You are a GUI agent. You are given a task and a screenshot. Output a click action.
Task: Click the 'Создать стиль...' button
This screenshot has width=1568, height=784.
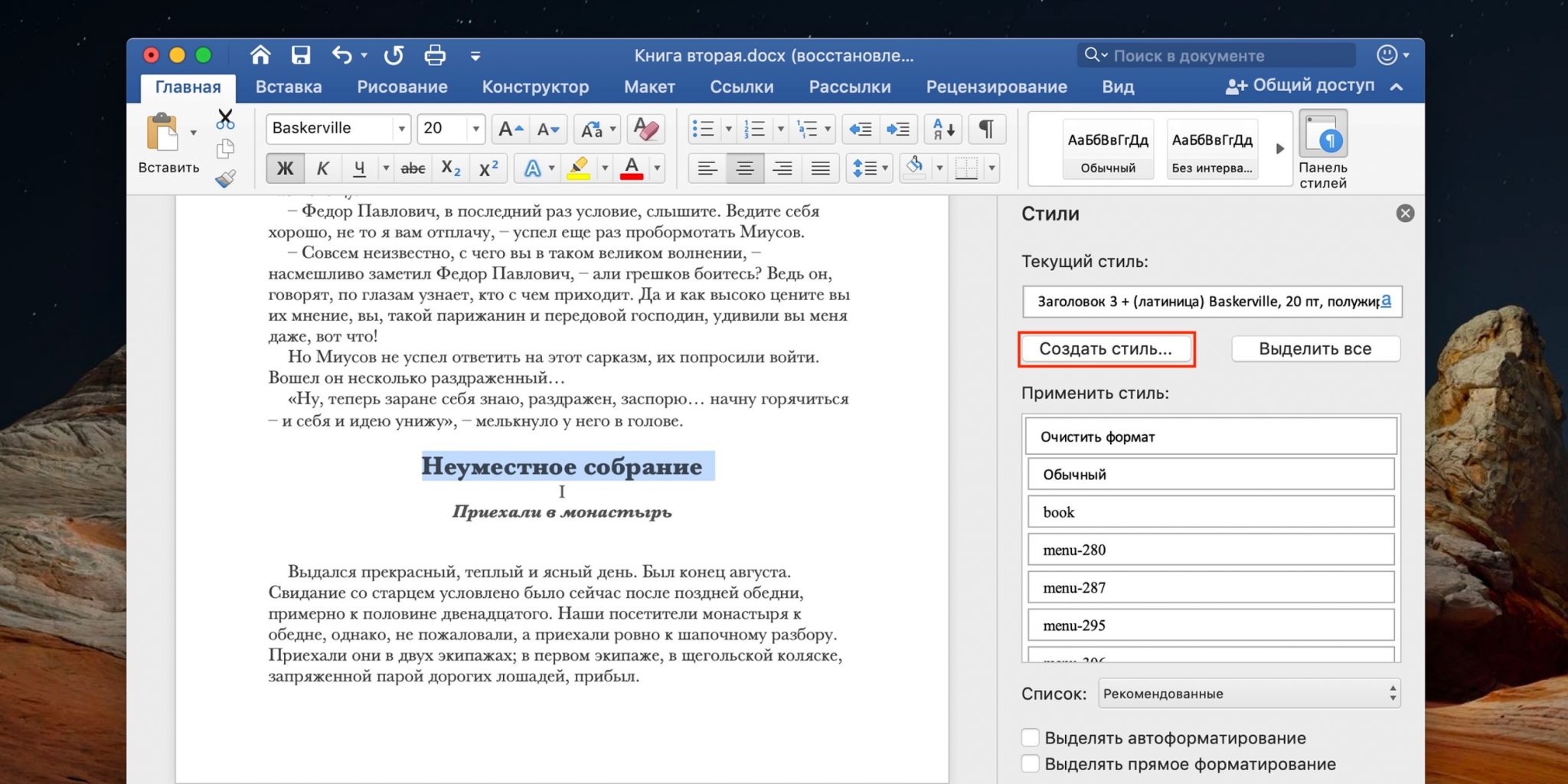(x=1106, y=349)
